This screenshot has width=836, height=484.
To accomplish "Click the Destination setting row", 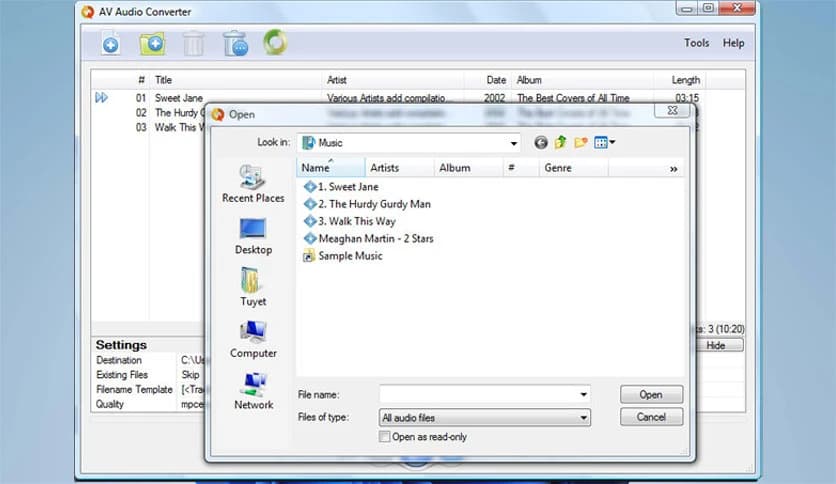I will click(x=150, y=360).
